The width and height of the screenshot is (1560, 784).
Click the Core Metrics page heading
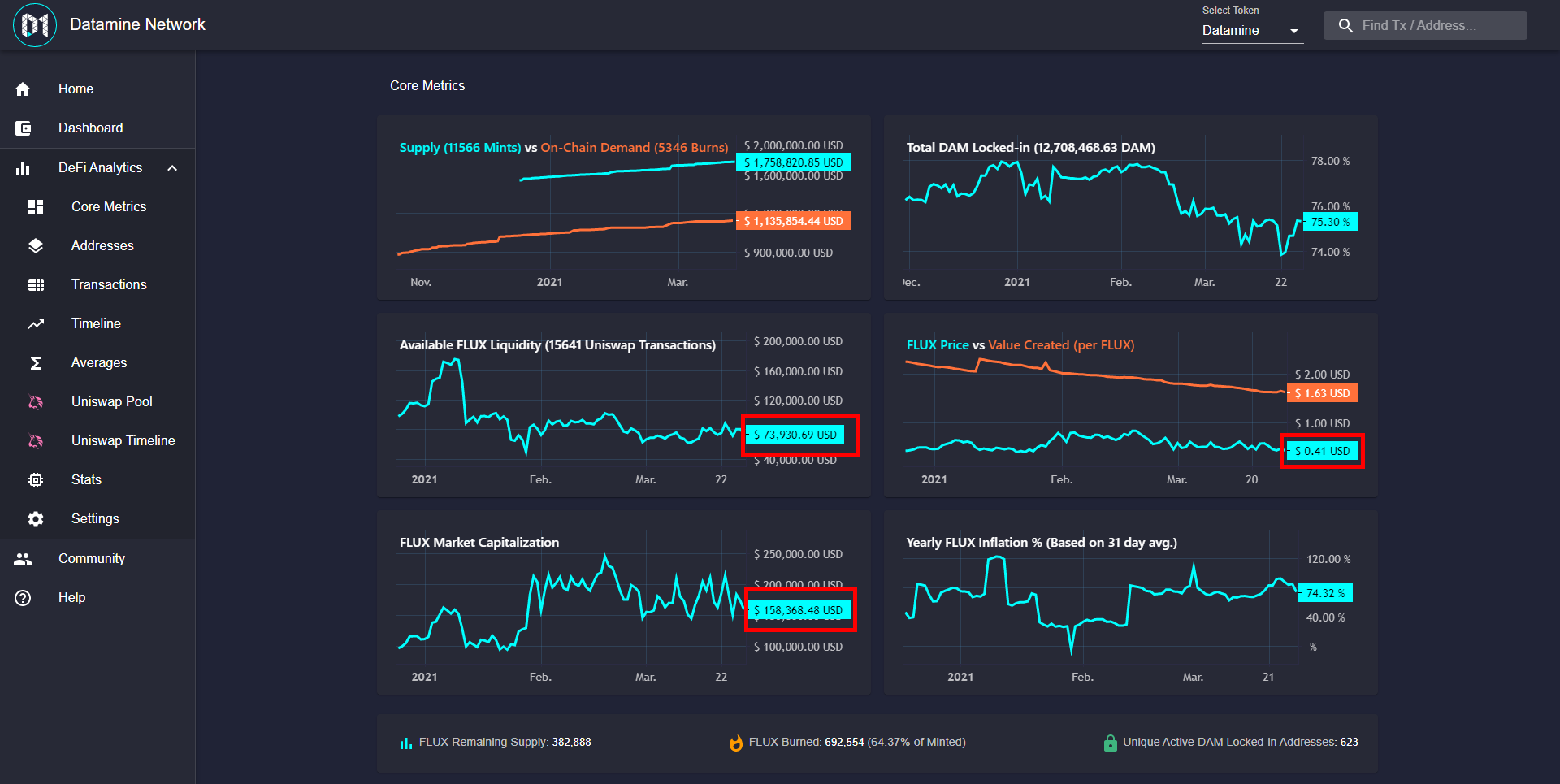point(427,86)
